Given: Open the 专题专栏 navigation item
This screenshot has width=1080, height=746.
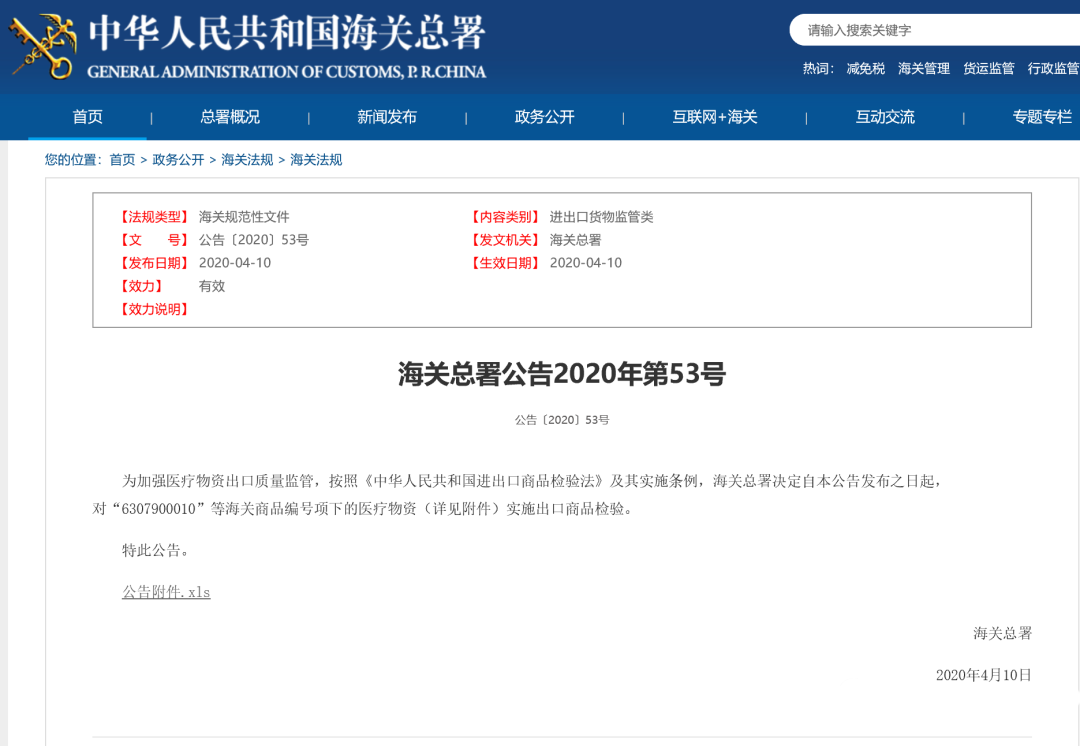Looking at the screenshot, I should 1042,117.
